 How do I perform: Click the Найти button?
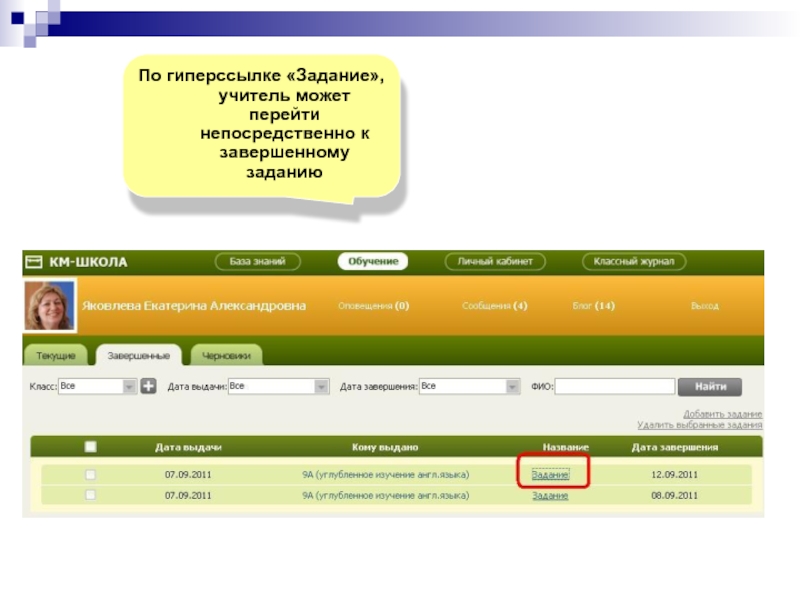710,387
